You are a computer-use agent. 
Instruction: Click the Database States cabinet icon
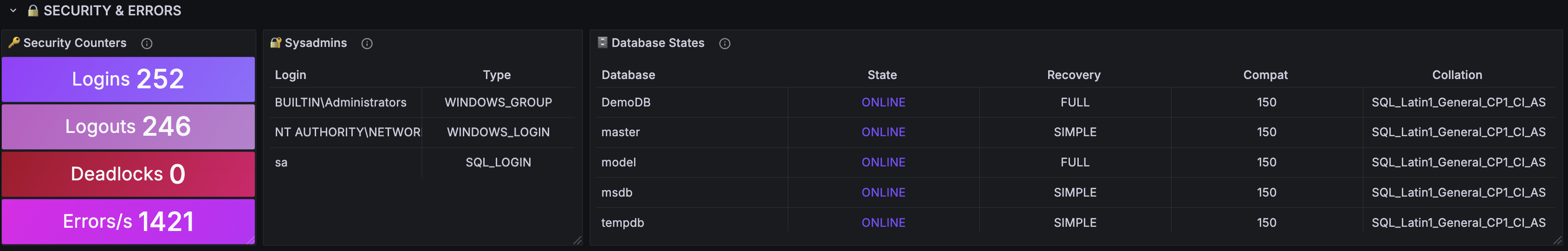603,43
